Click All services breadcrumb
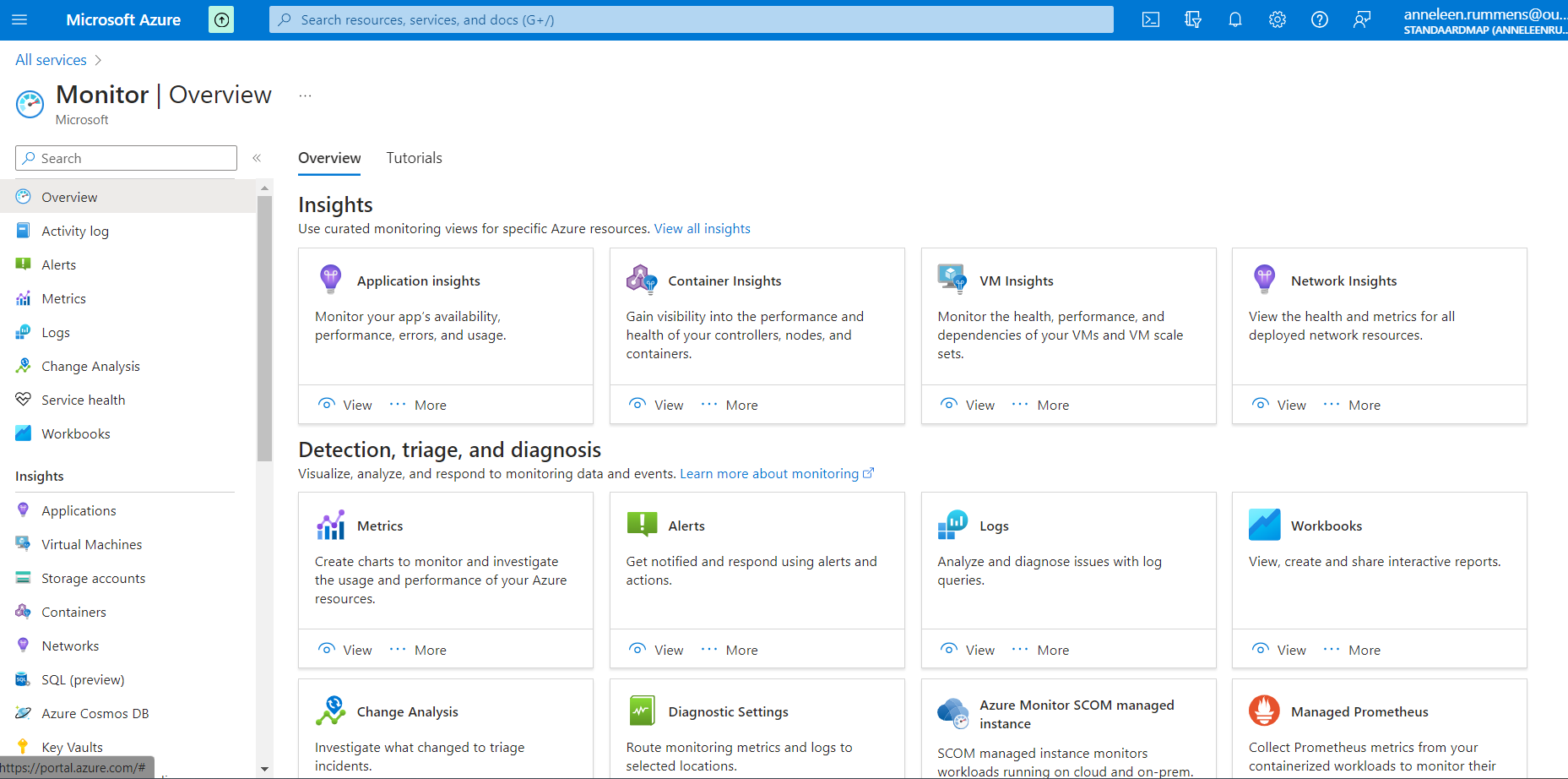Image resolution: width=1568 pixels, height=779 pixels. click(51, 60)
